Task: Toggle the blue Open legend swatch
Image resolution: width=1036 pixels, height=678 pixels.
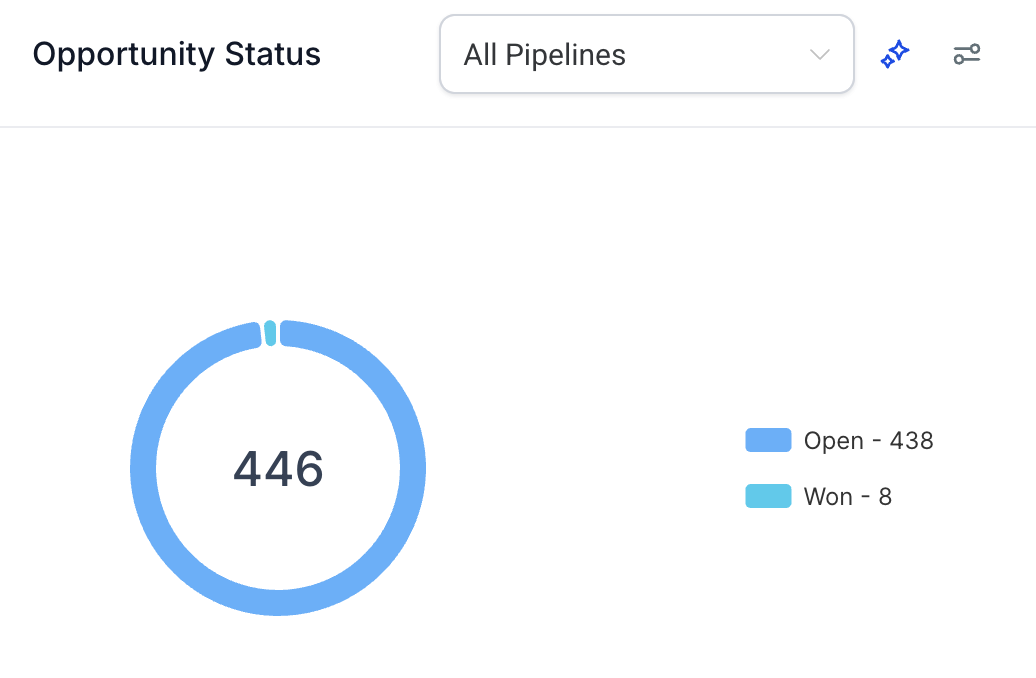Action: [x=768, y=440]
